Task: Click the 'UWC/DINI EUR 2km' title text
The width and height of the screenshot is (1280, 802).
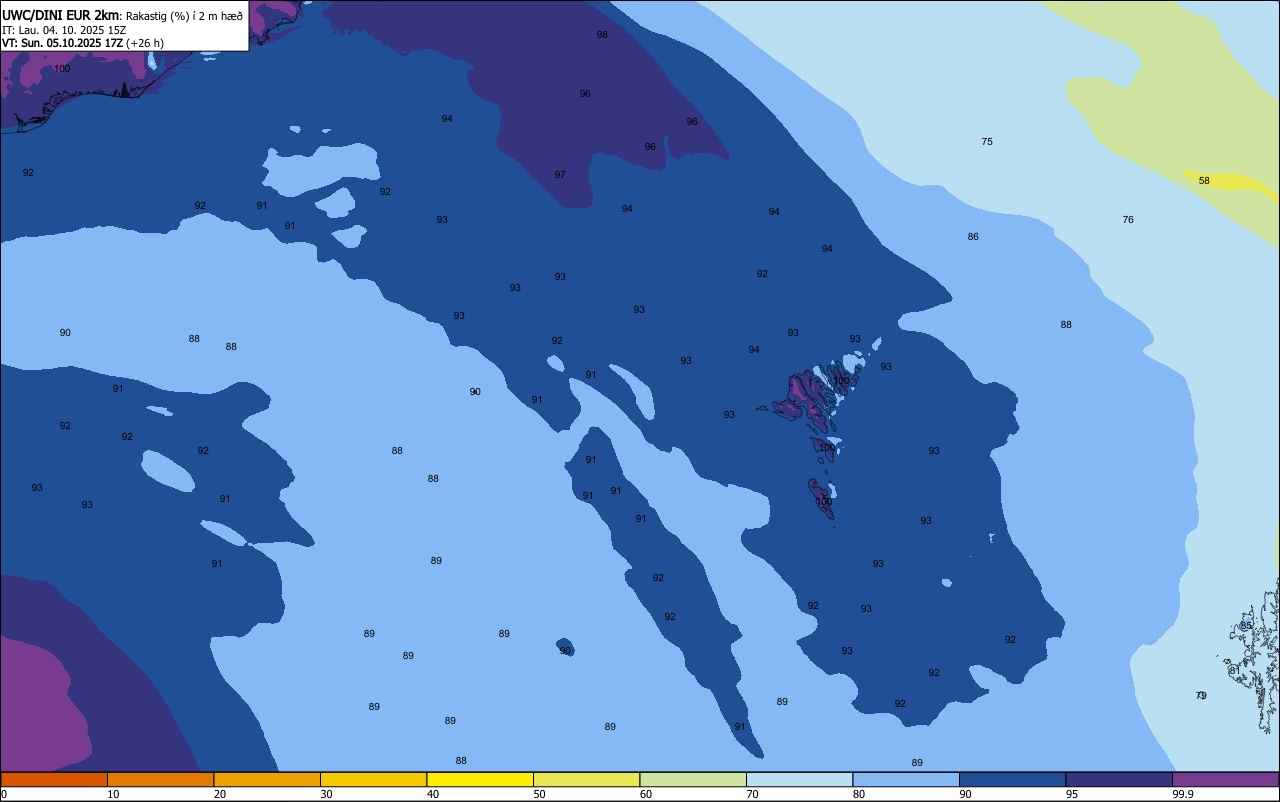Action: [x=61, y=14]
